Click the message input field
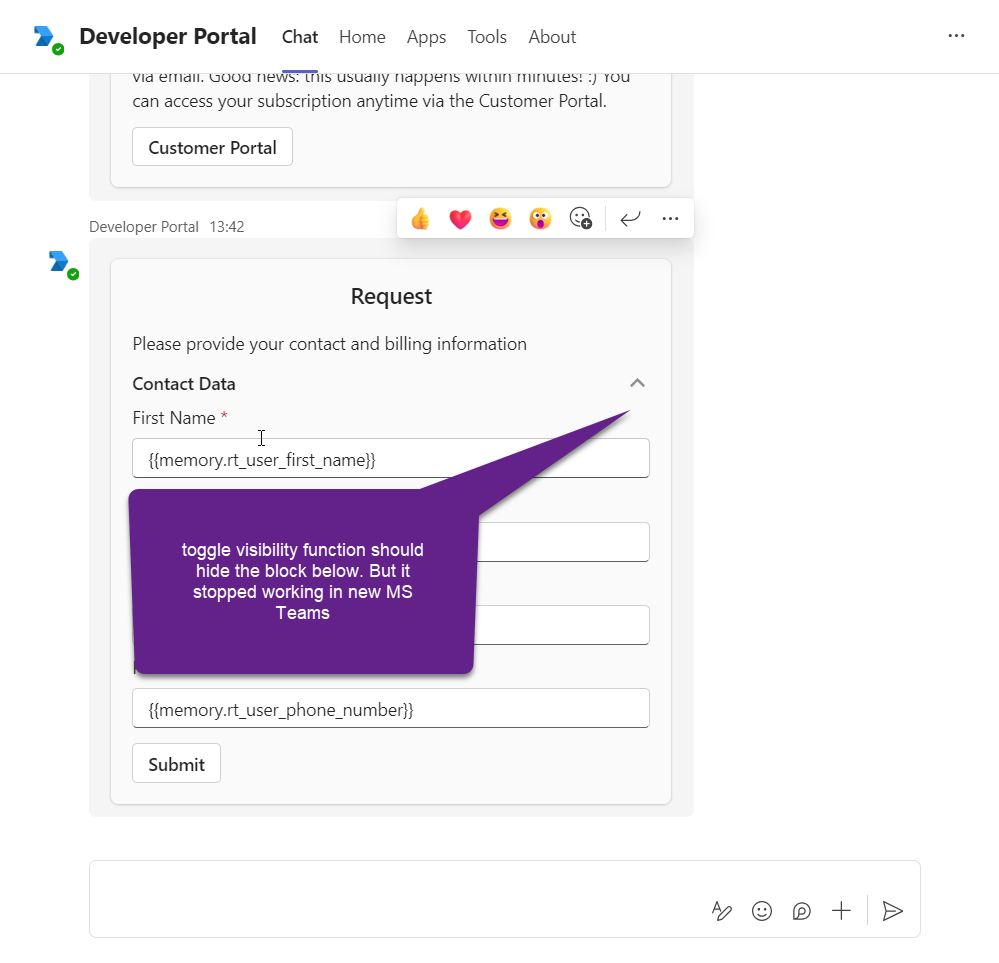This screenshot has width=999, height=963. tap(400, 897)
